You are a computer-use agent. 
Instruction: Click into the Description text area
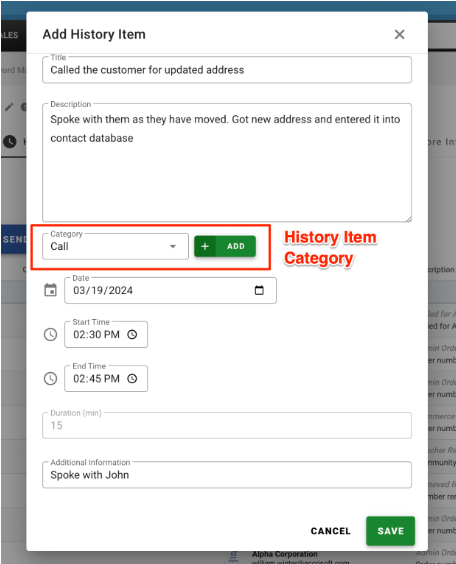tap(227, 163)
